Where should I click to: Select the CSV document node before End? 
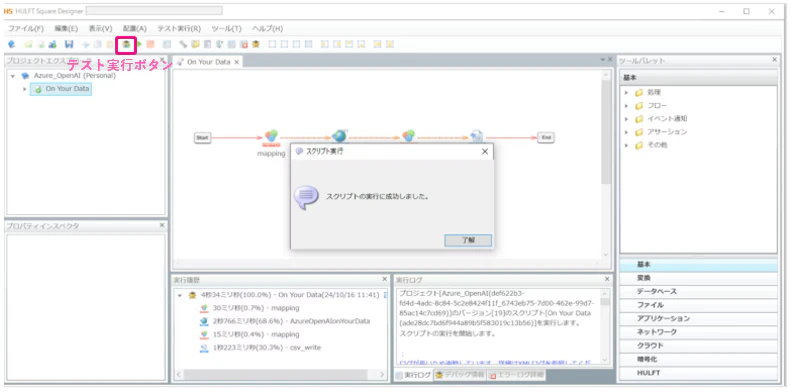477,137
